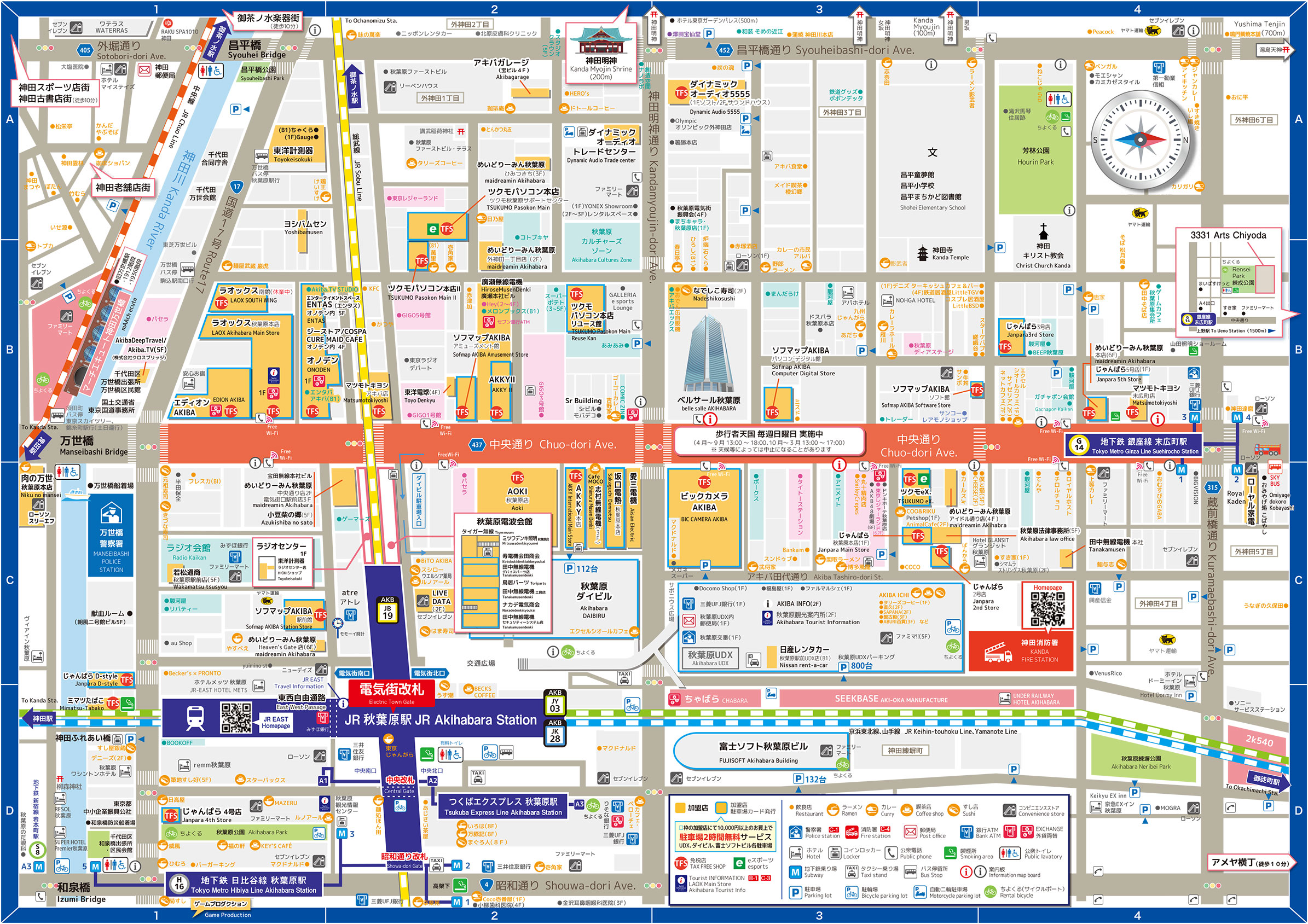This screenshot has height=924, width=1308.
Task: Click the 歩行者天国 pedestrian paradise notice
Action: tap(768, 441)
